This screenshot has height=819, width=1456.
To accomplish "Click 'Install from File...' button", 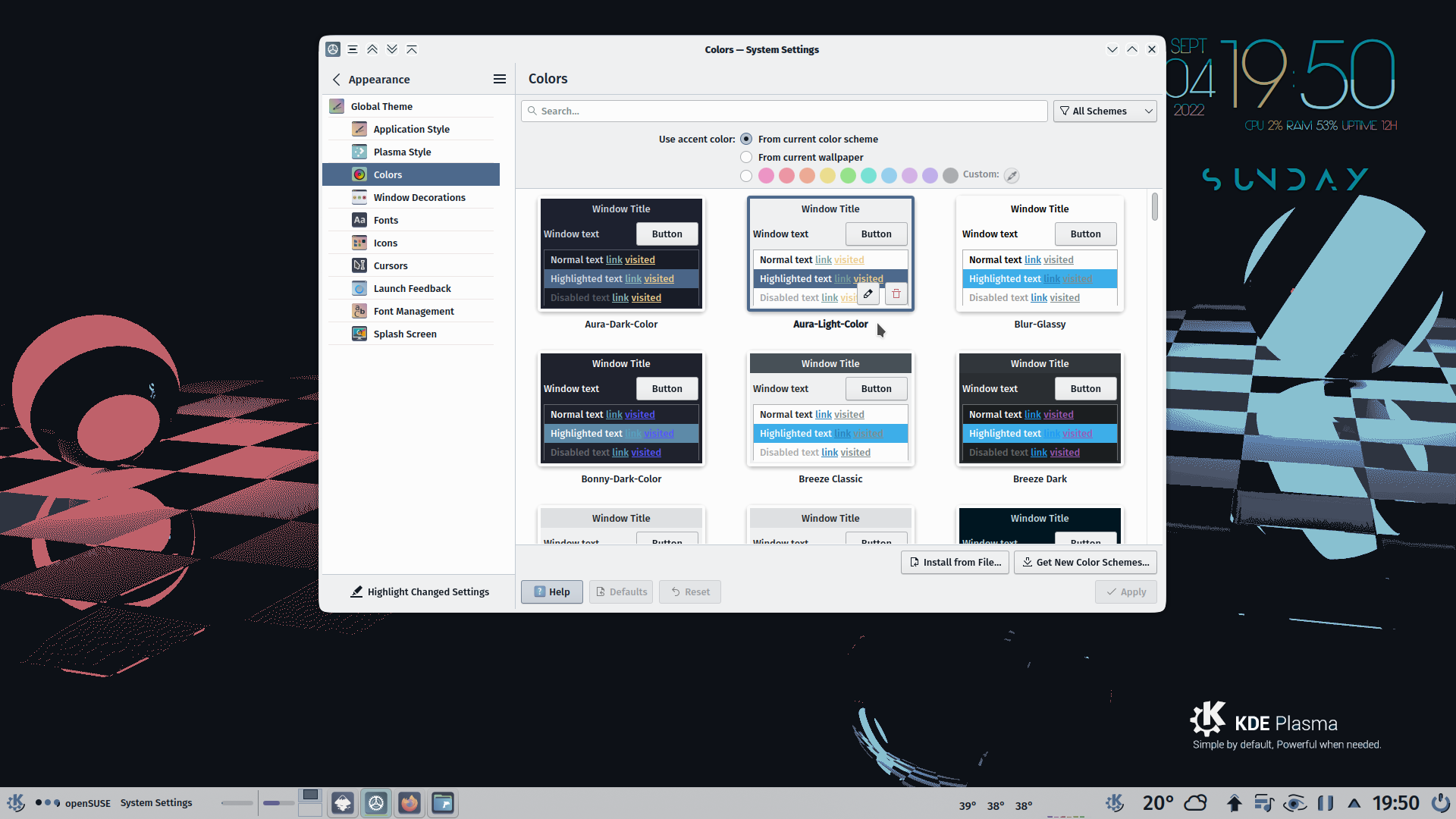I will (955, 562).
